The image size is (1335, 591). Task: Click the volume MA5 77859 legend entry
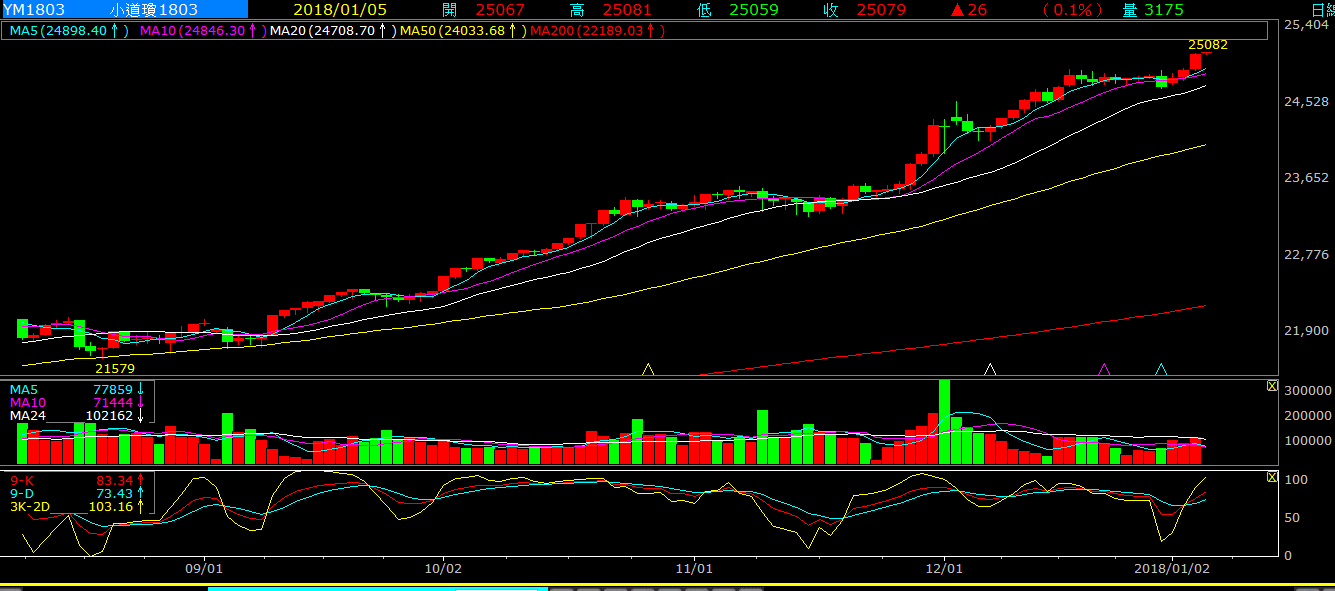coord(77,389)
